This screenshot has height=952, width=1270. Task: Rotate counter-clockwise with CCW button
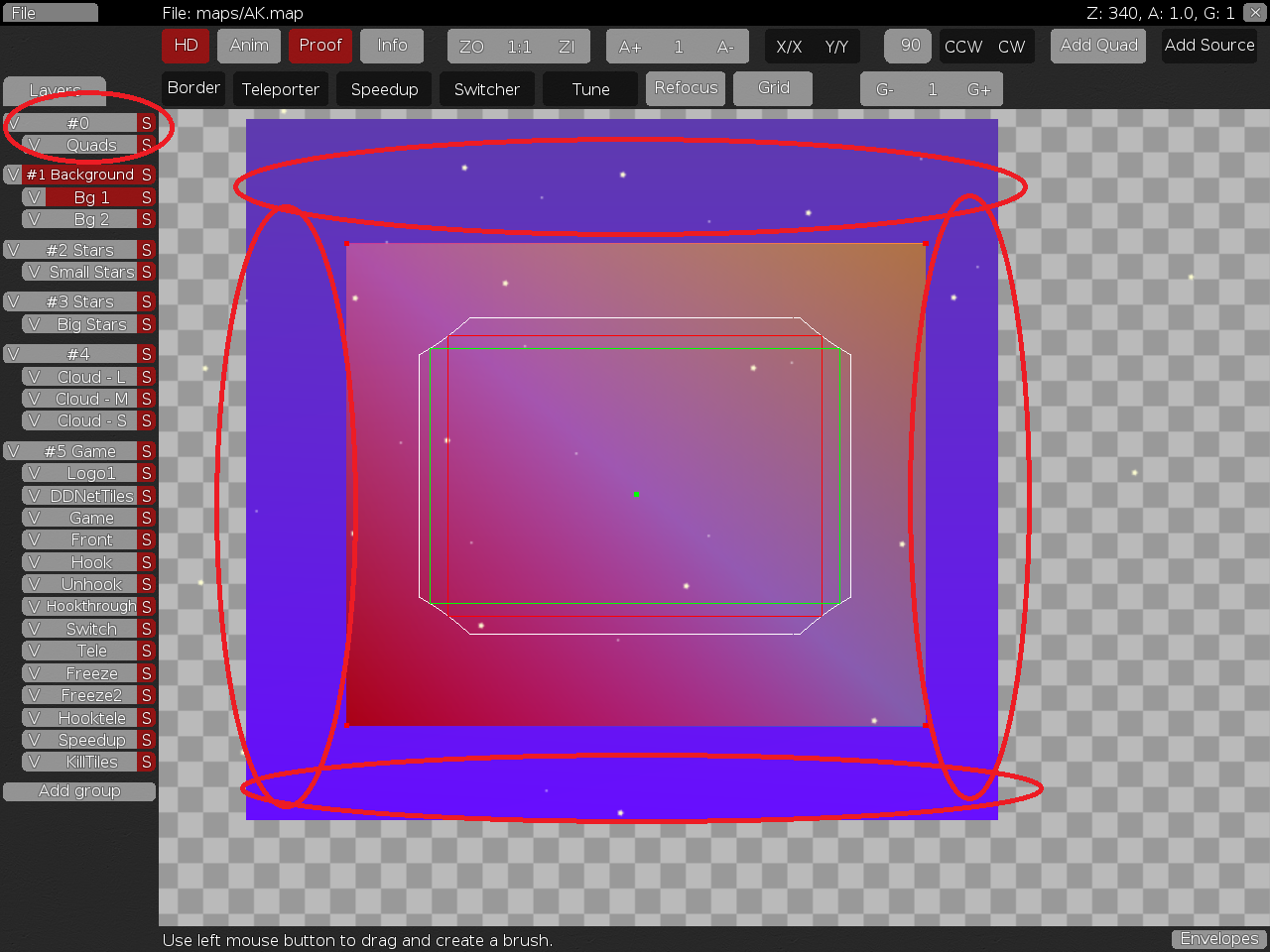pyautogui.click(x=962, y=47)
